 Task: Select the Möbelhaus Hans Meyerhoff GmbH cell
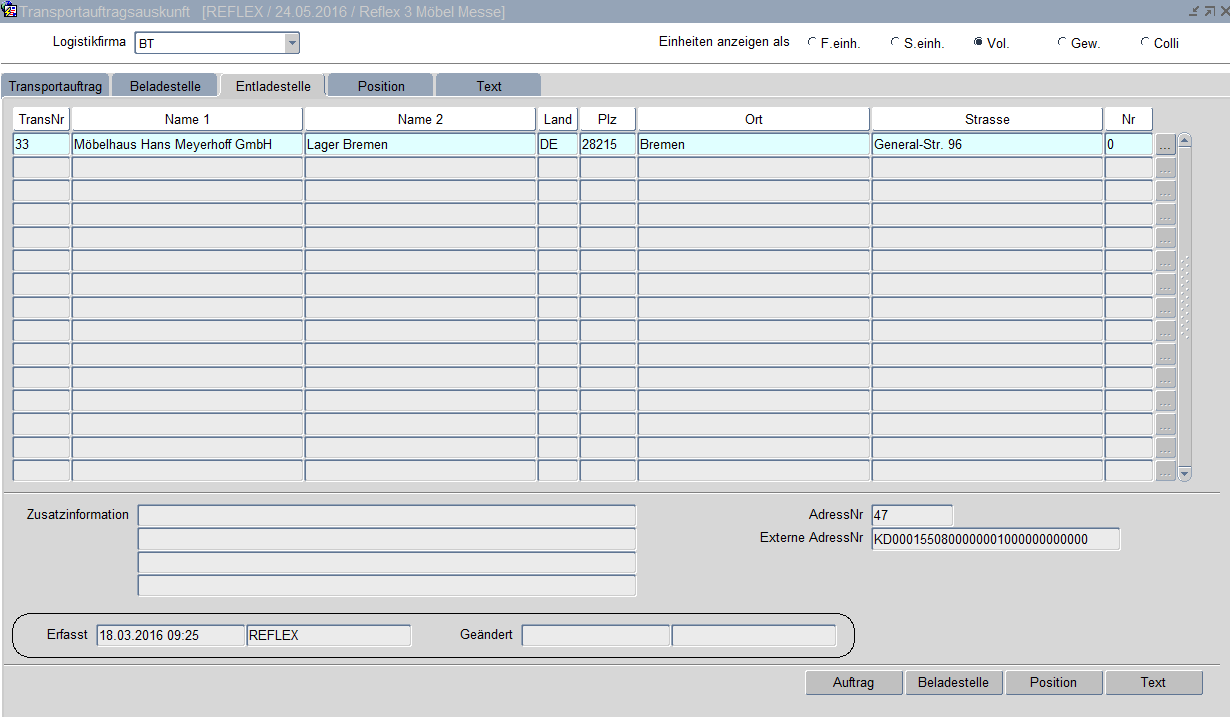tap(187, 145)
